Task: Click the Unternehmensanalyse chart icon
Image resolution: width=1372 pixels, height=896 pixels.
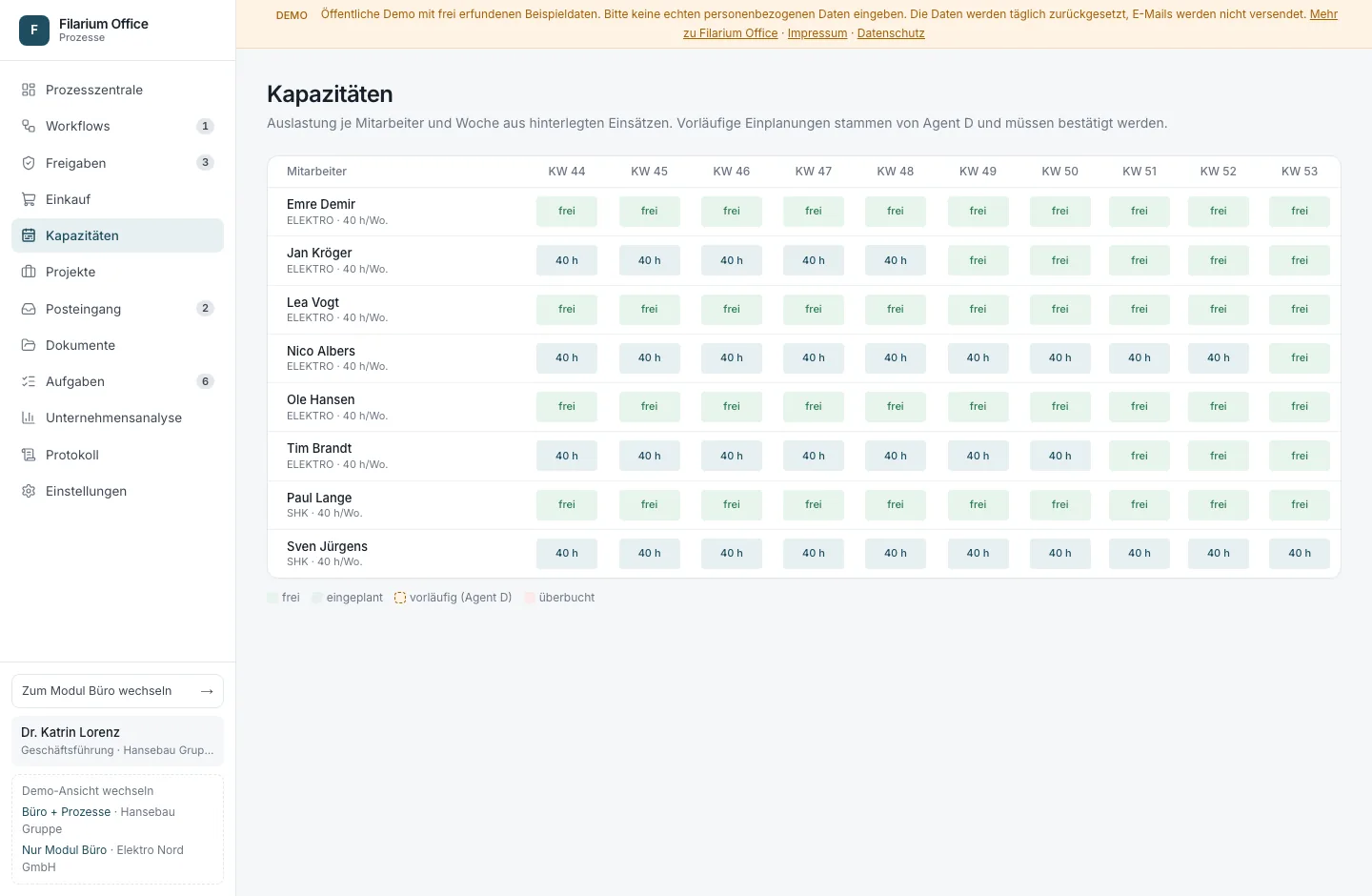Action: pos(29,417)
